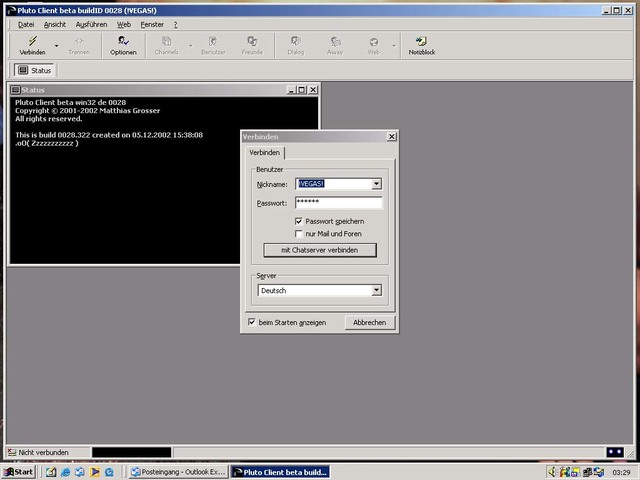
Task: Click the Status window title icon
Action: coord(16,90)
